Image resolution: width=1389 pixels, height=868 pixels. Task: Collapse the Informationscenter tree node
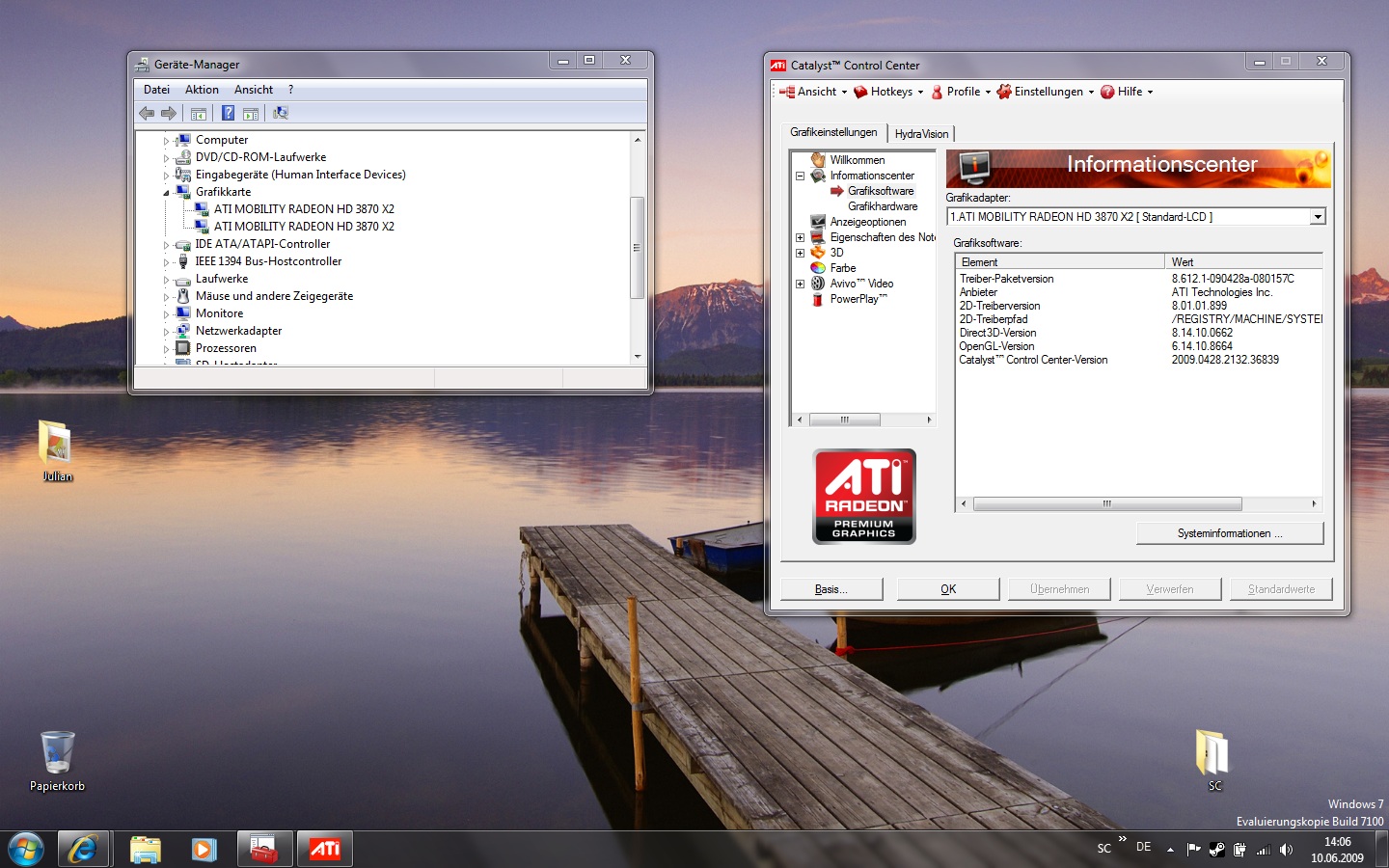coord(800,176)
